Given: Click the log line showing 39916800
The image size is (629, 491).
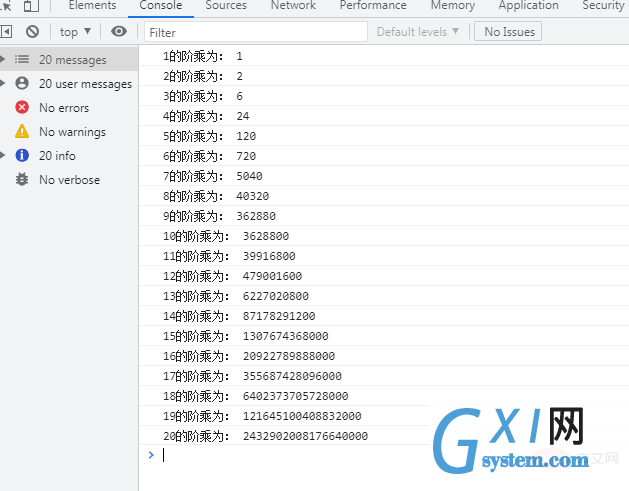Looking at the screenshot, I should 384,256.
